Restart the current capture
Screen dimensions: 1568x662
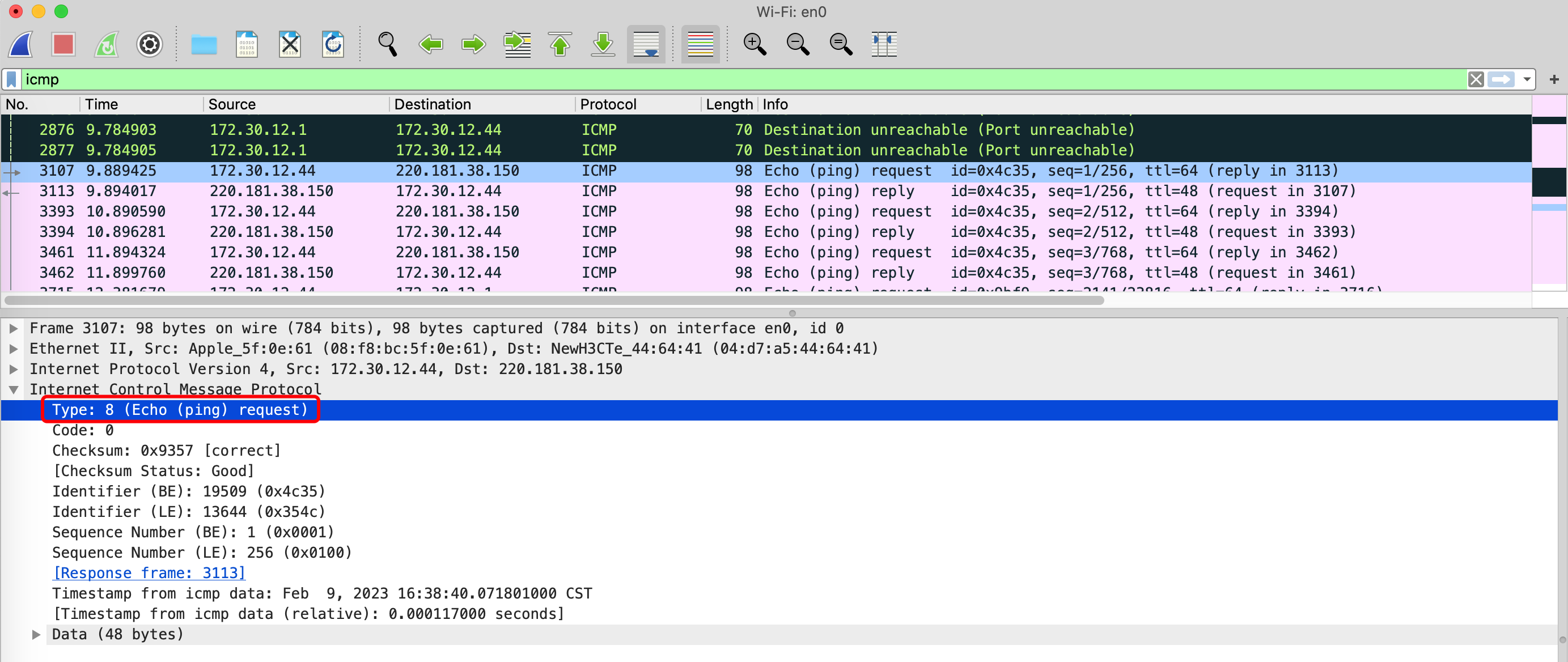(x=107, y=44)
